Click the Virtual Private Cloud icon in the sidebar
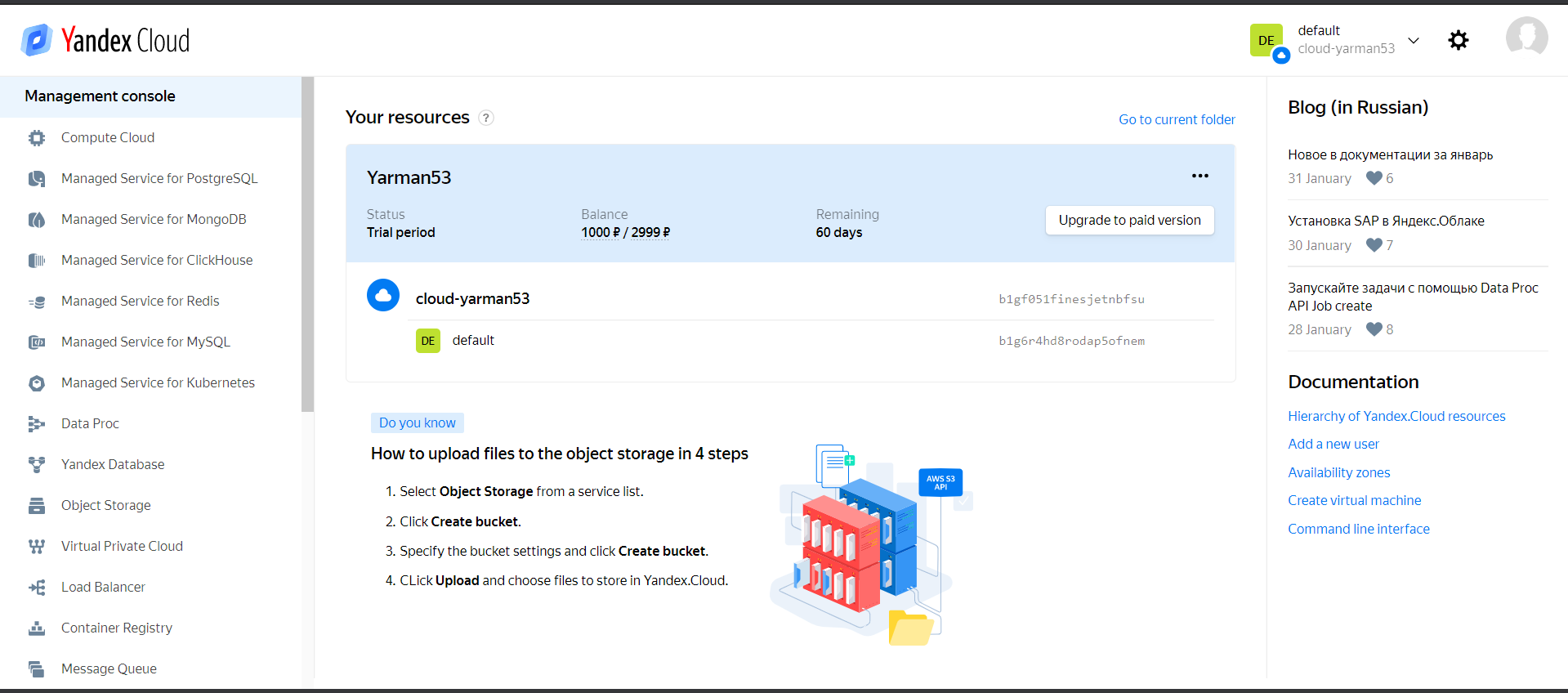The width and height of the screenshot is (1568, 693). click(37, 547)
